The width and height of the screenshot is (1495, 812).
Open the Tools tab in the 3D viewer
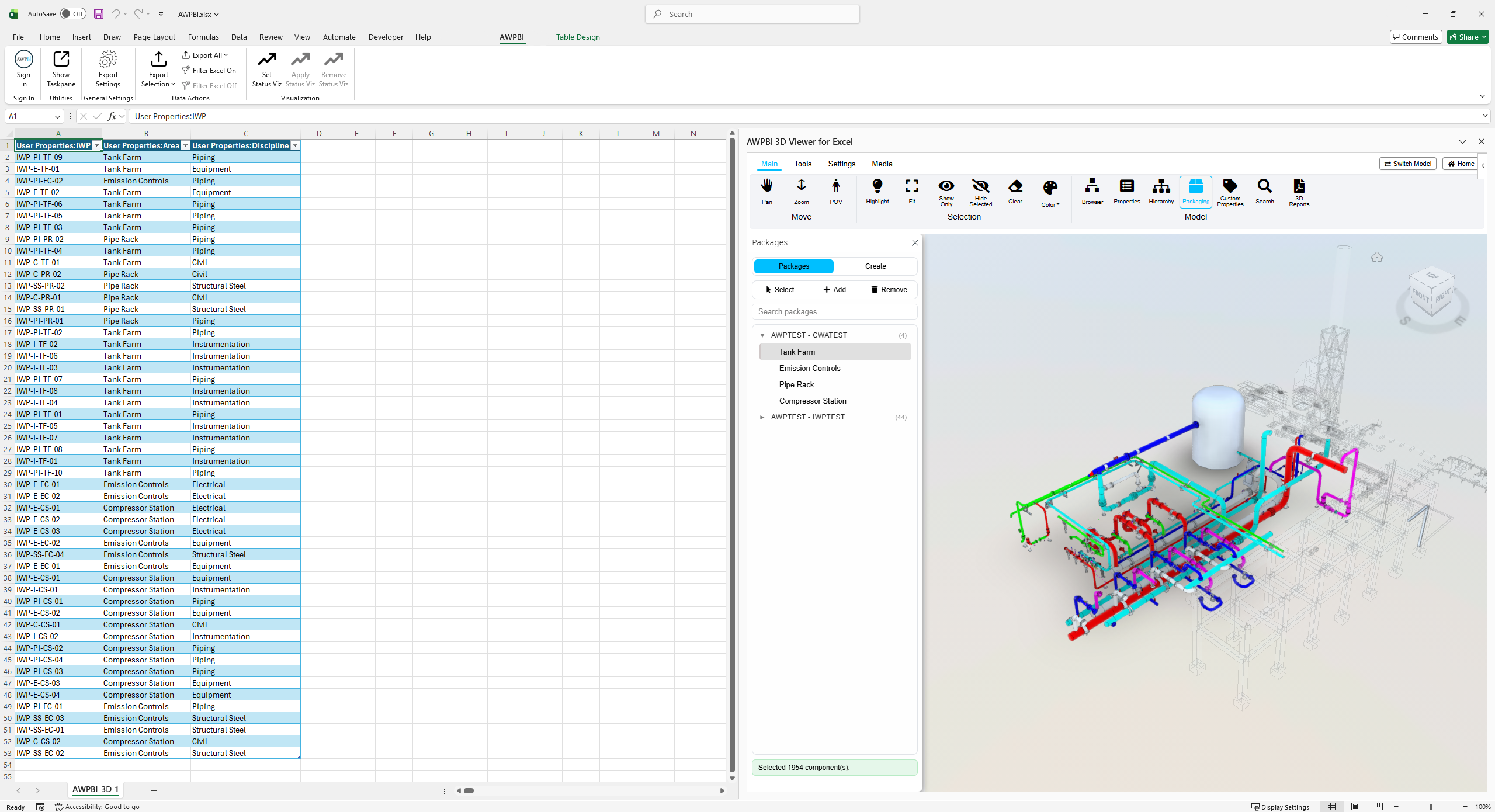coord(803,164)
